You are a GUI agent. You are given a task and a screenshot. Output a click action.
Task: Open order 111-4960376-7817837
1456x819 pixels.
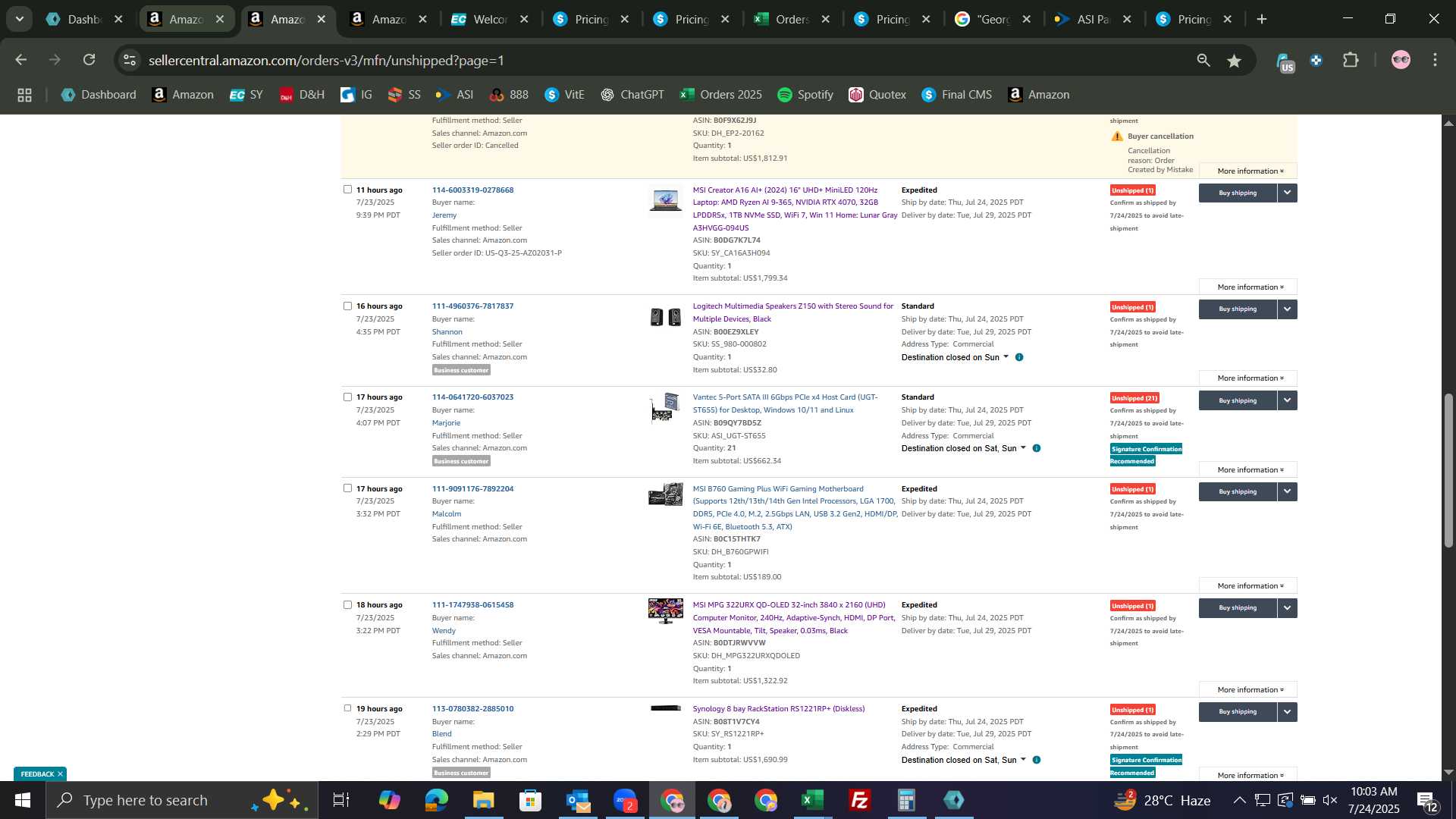tap(472, 306)
